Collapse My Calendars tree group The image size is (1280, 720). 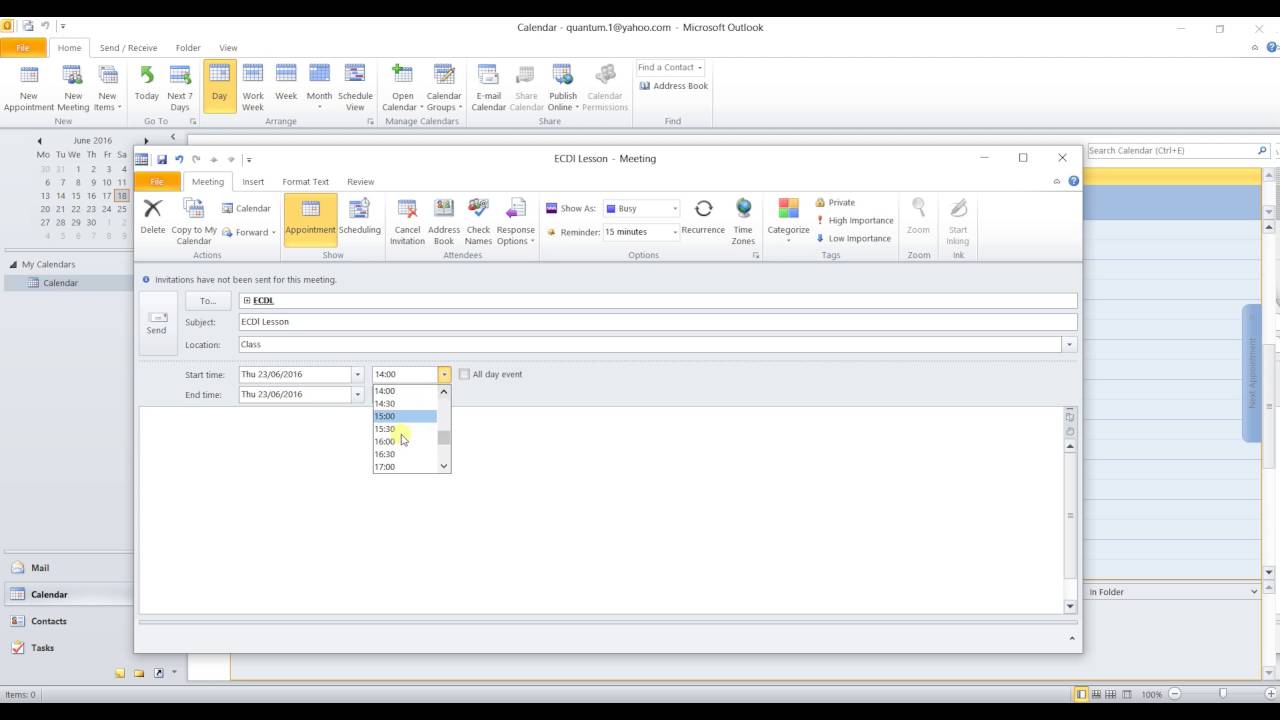[14, 265]
